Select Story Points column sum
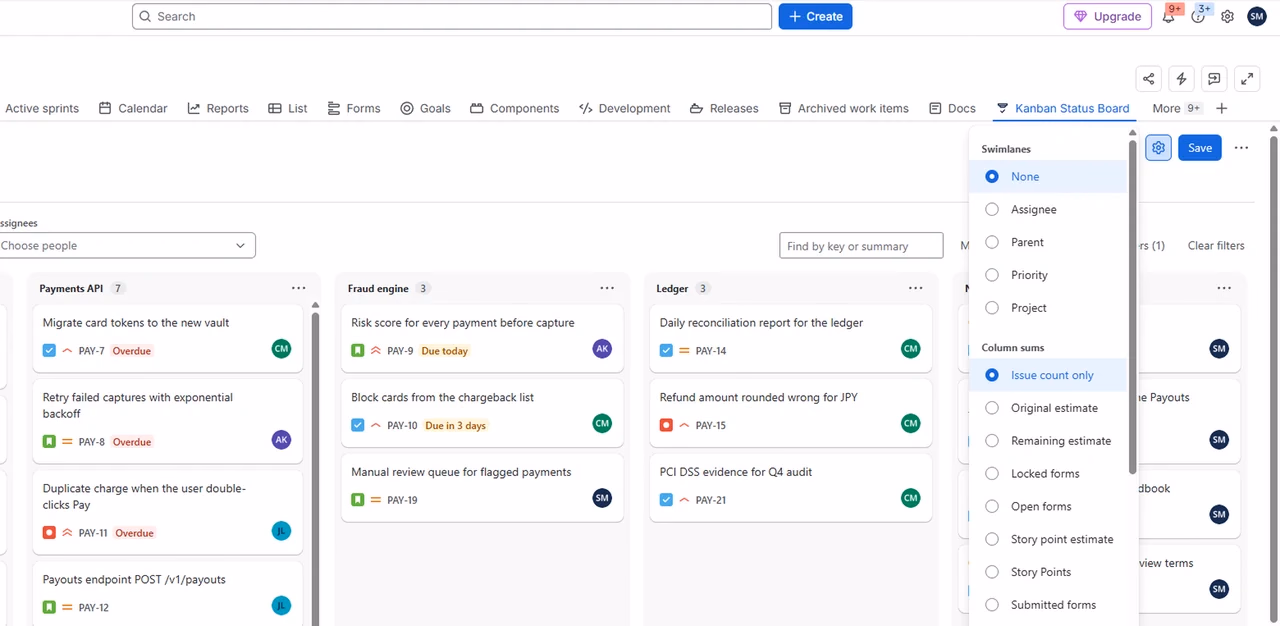The height and width of the screenshot is (626, 1280). pos(1048,572)
